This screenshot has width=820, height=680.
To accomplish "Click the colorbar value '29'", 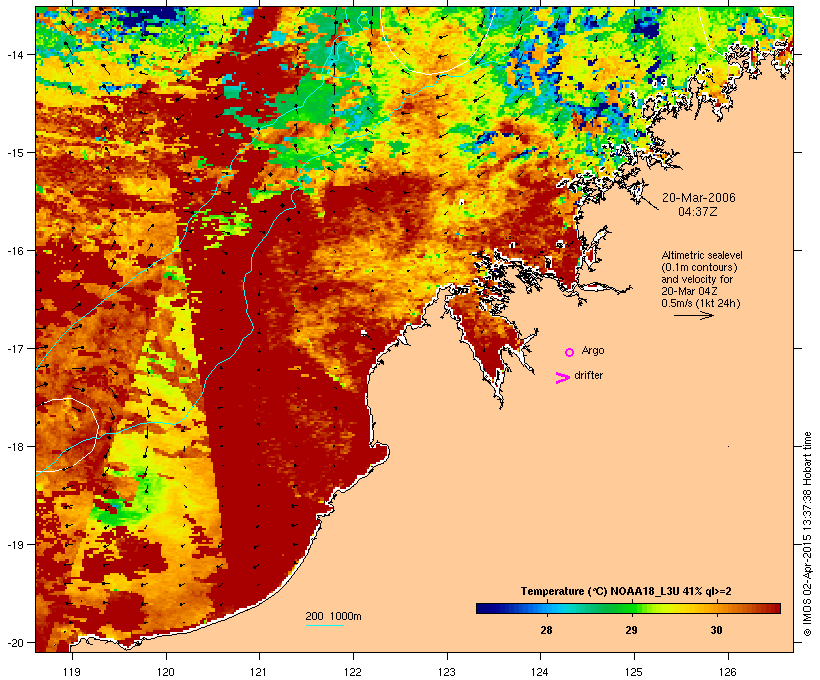I will pyautogui.click(x=631, y=630).
